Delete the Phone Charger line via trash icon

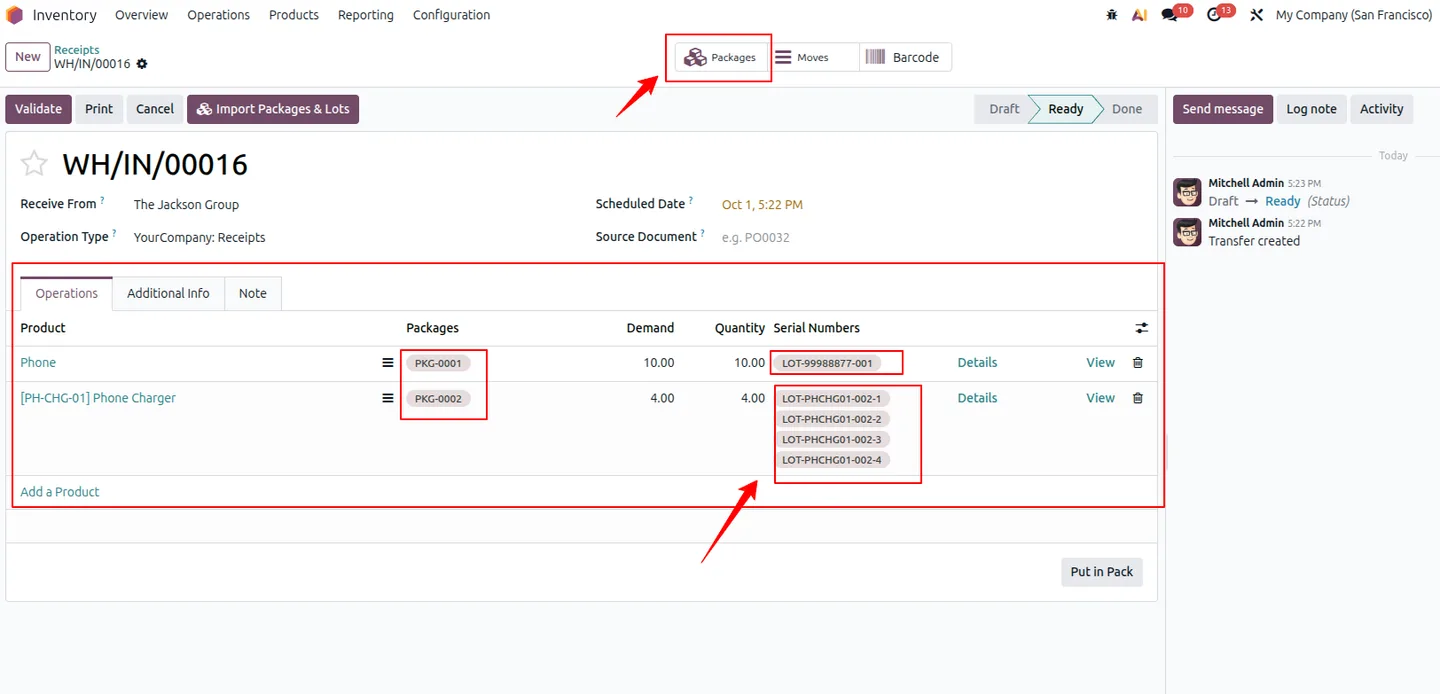[1138, 398]
